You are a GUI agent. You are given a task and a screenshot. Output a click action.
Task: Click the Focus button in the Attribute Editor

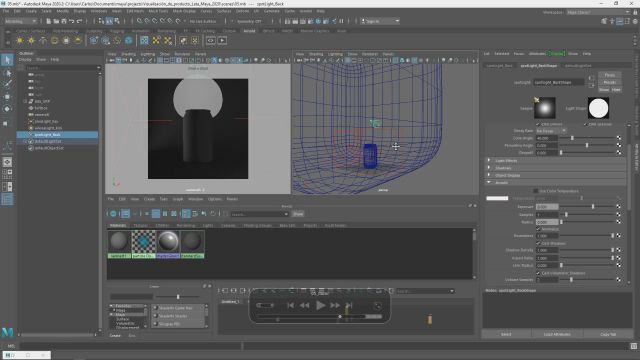(610, 75)
